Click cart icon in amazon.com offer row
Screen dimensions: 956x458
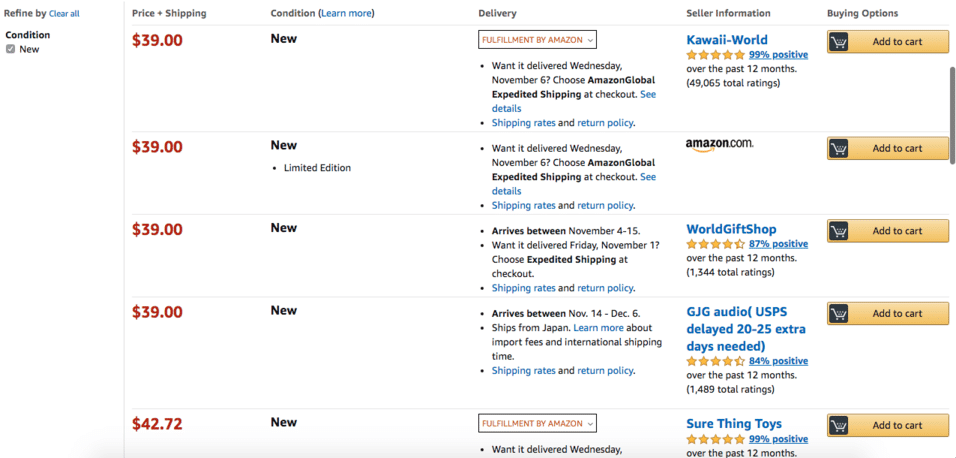839,148
